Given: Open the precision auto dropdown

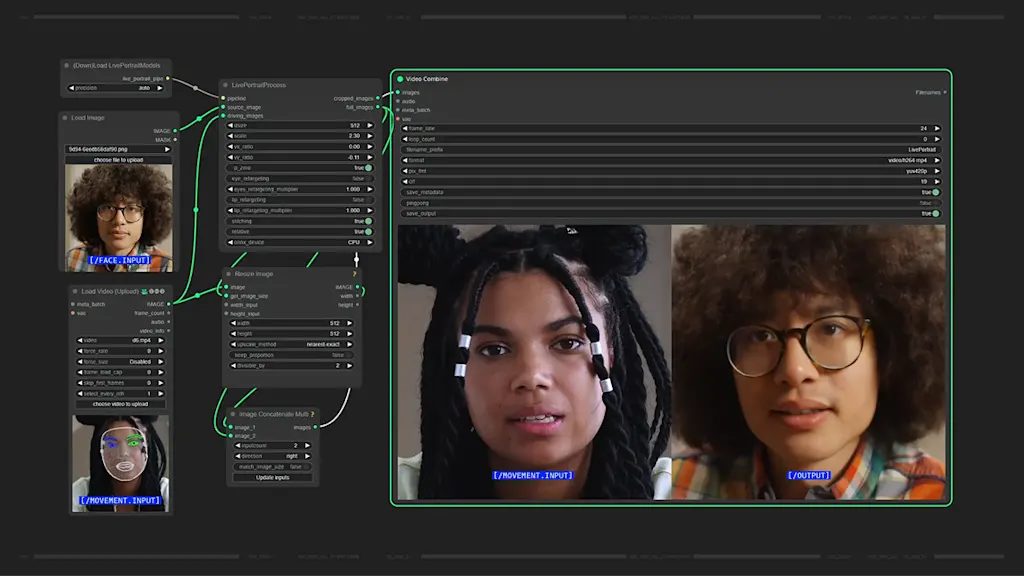Looking at the screenshot, I should [116, 88].
